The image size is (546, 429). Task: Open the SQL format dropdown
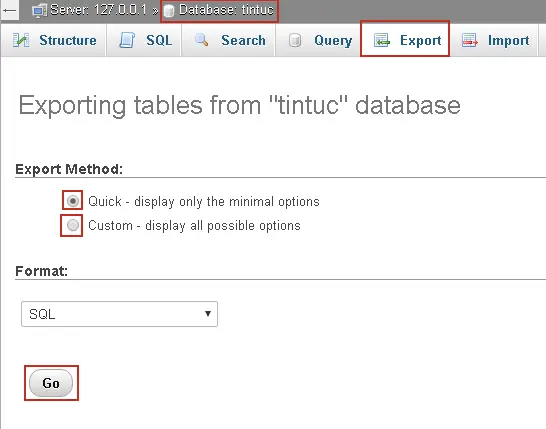click(119, 314)
